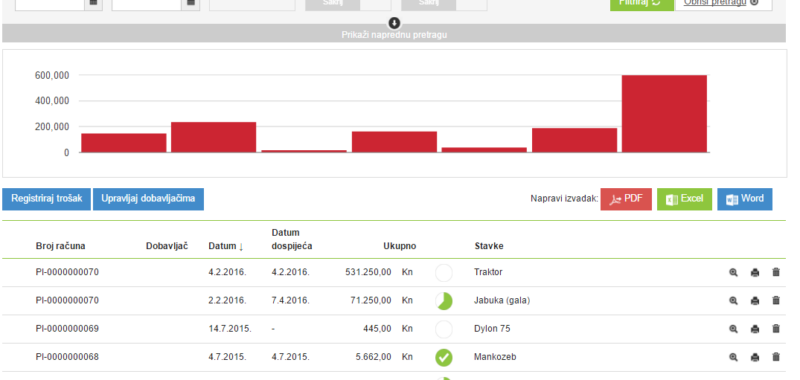Open the first date picker calendar icon
This screenshot has width=800, height=380.
pos(93,3)
